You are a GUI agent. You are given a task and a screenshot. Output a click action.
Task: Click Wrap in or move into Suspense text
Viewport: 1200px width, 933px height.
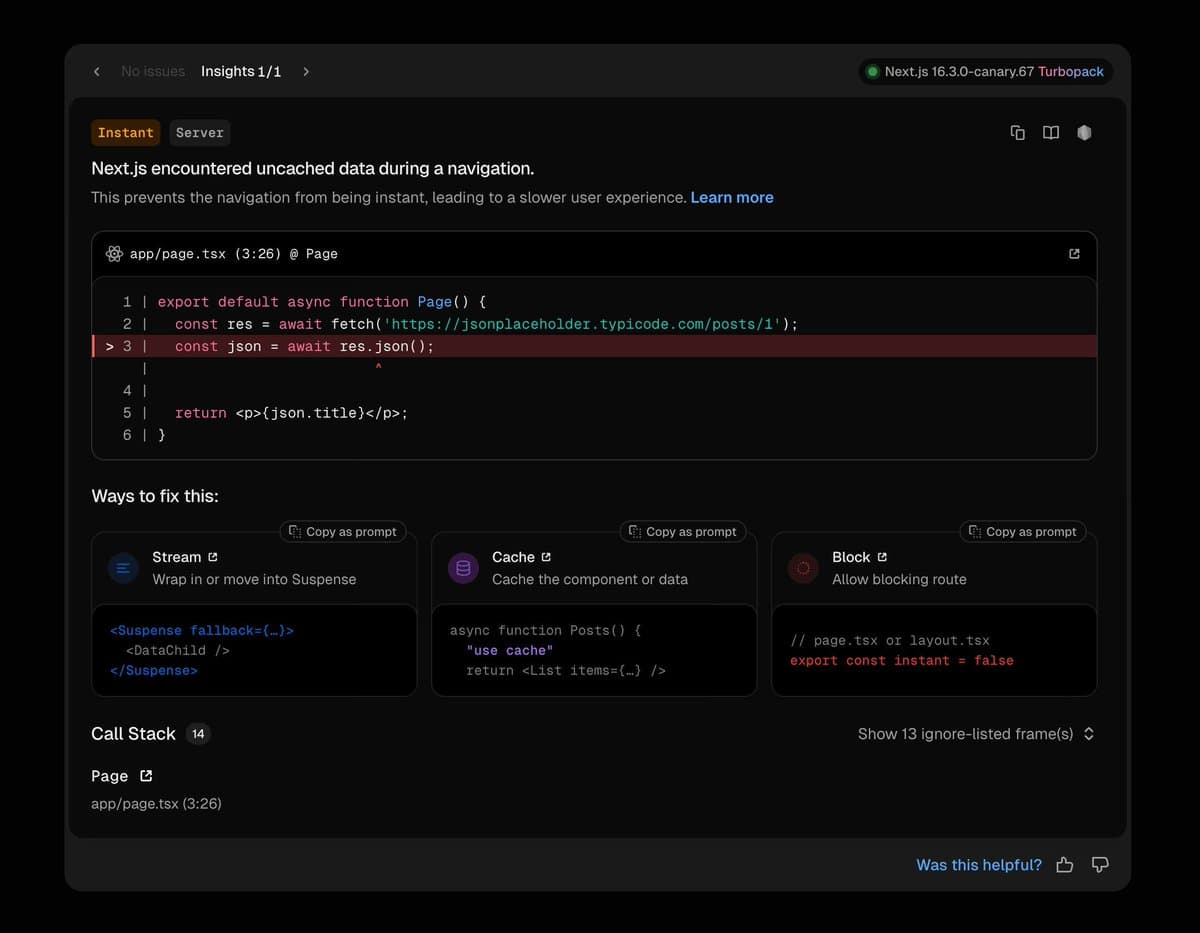254,579
